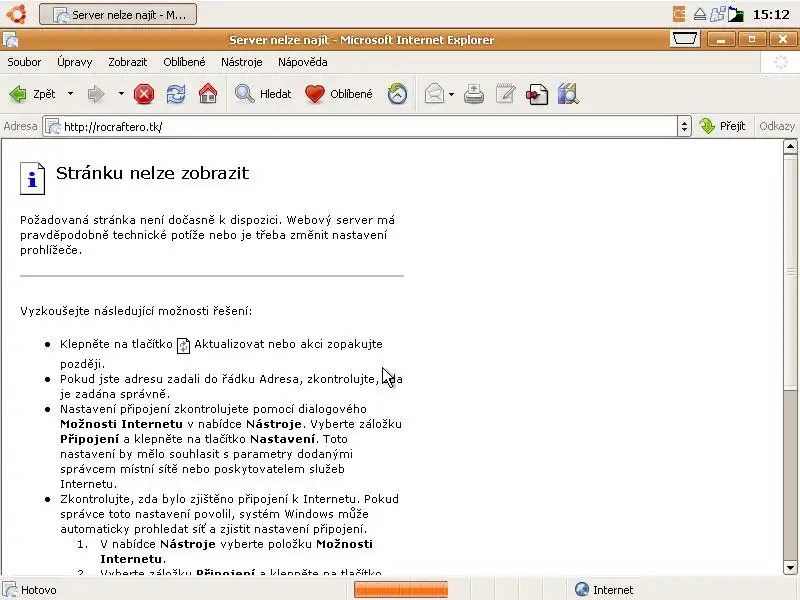Open the Oblíbené menu in menu bar
800x600 pixels.
pyautogui.click(x=184, y=62)
